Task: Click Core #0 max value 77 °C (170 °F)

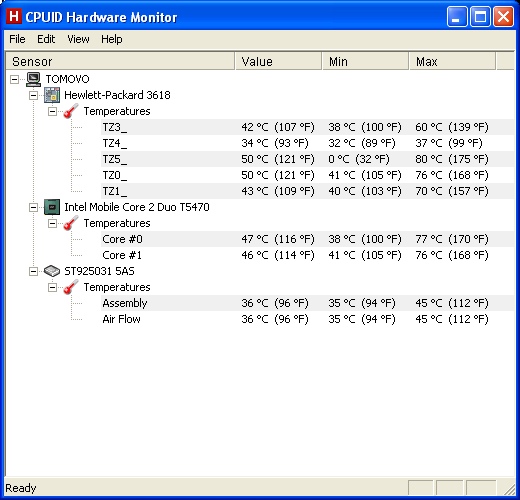Action: tap(452, 239)
